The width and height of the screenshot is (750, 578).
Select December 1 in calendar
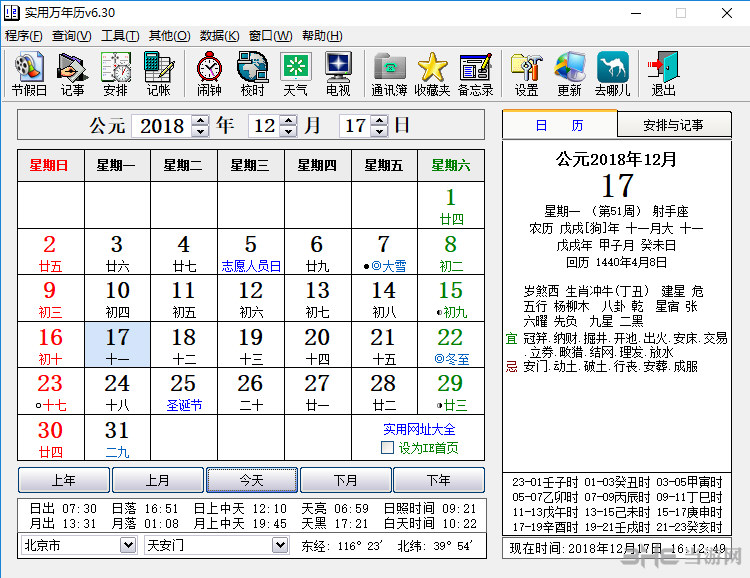451,205
